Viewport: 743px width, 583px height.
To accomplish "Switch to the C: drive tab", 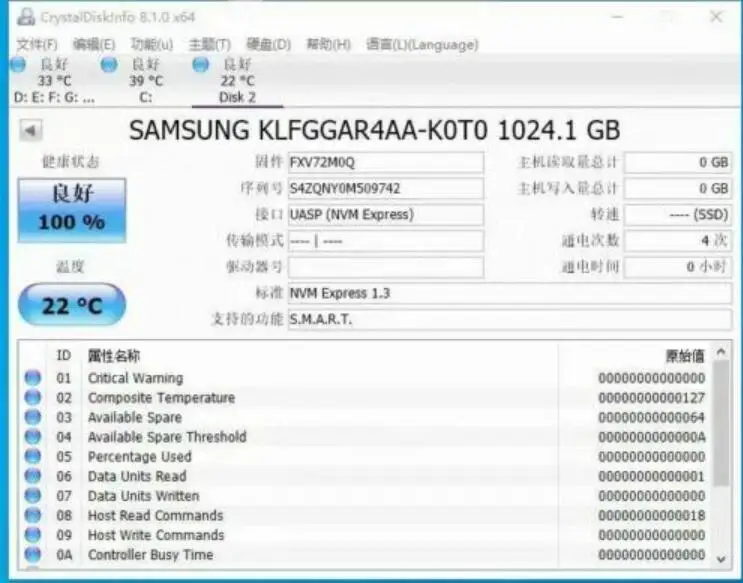I will tap(145, 81).
